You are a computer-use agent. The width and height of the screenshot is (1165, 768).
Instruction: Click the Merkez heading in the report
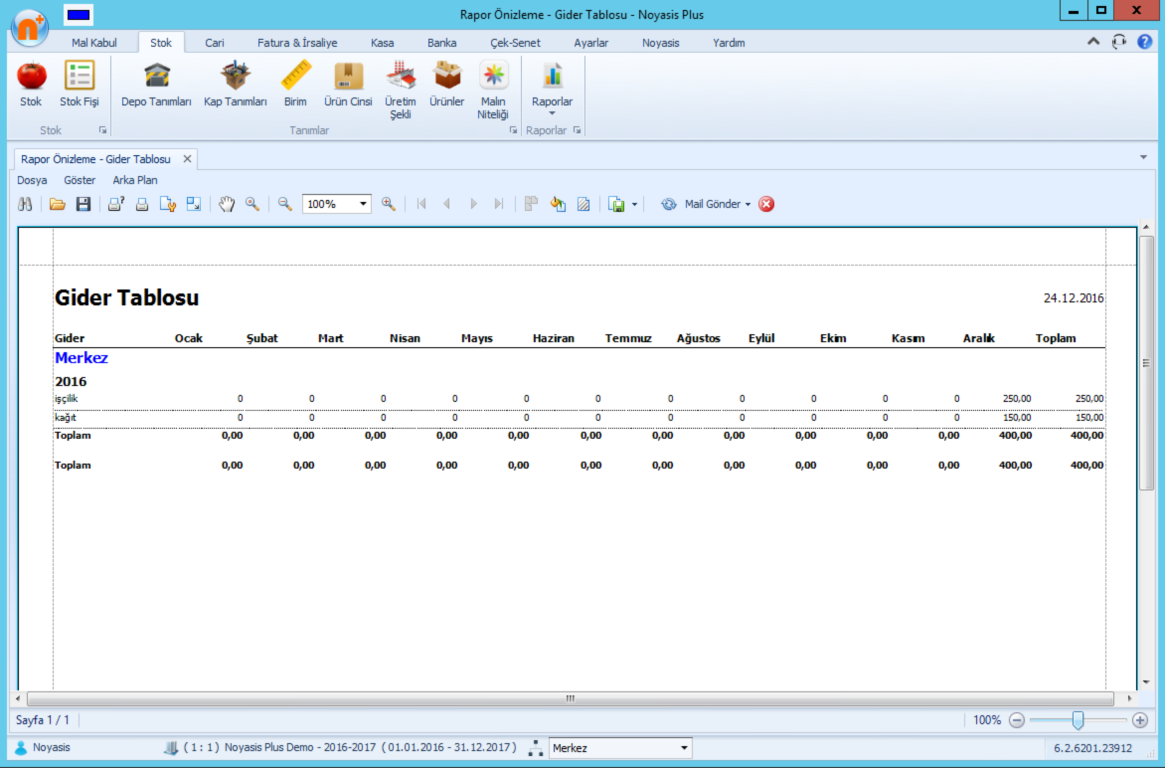pyautogui.click(x=81, y=358)
